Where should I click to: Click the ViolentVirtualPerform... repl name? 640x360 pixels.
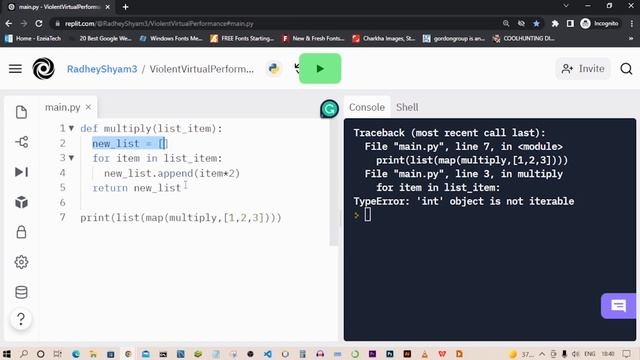pos(202,69)
